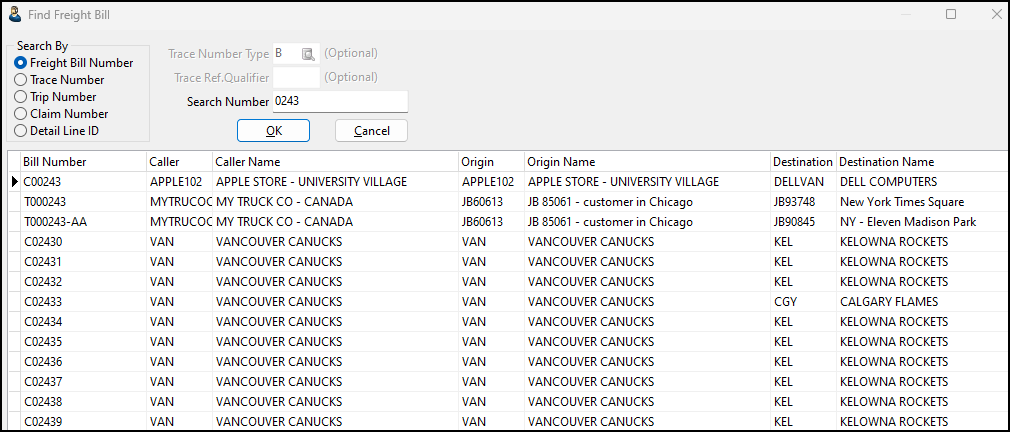1010x432 pixels.
Task: Pick the Detail Line ID option
Action: 20,131
